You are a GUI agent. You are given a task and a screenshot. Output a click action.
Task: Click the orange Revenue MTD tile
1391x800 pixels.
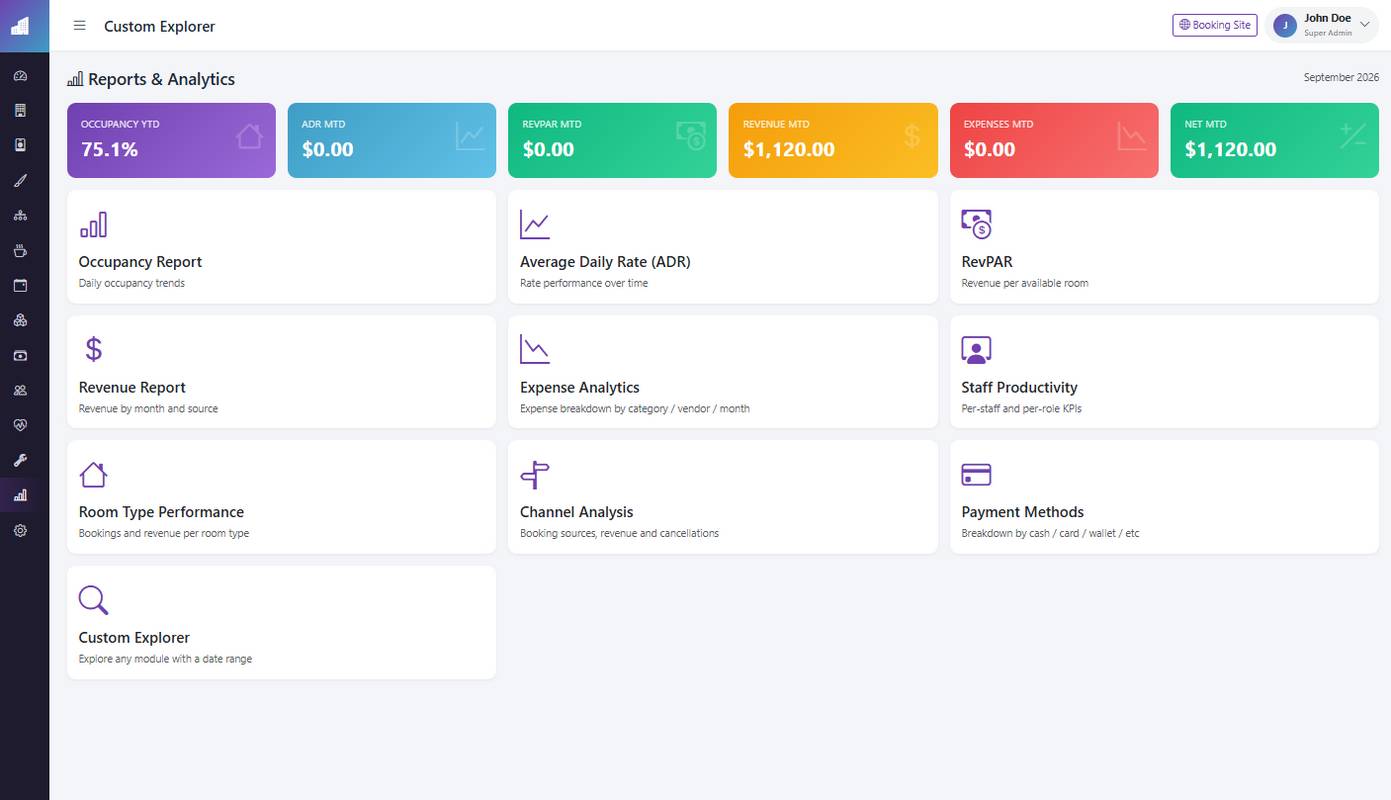[833, 140]
